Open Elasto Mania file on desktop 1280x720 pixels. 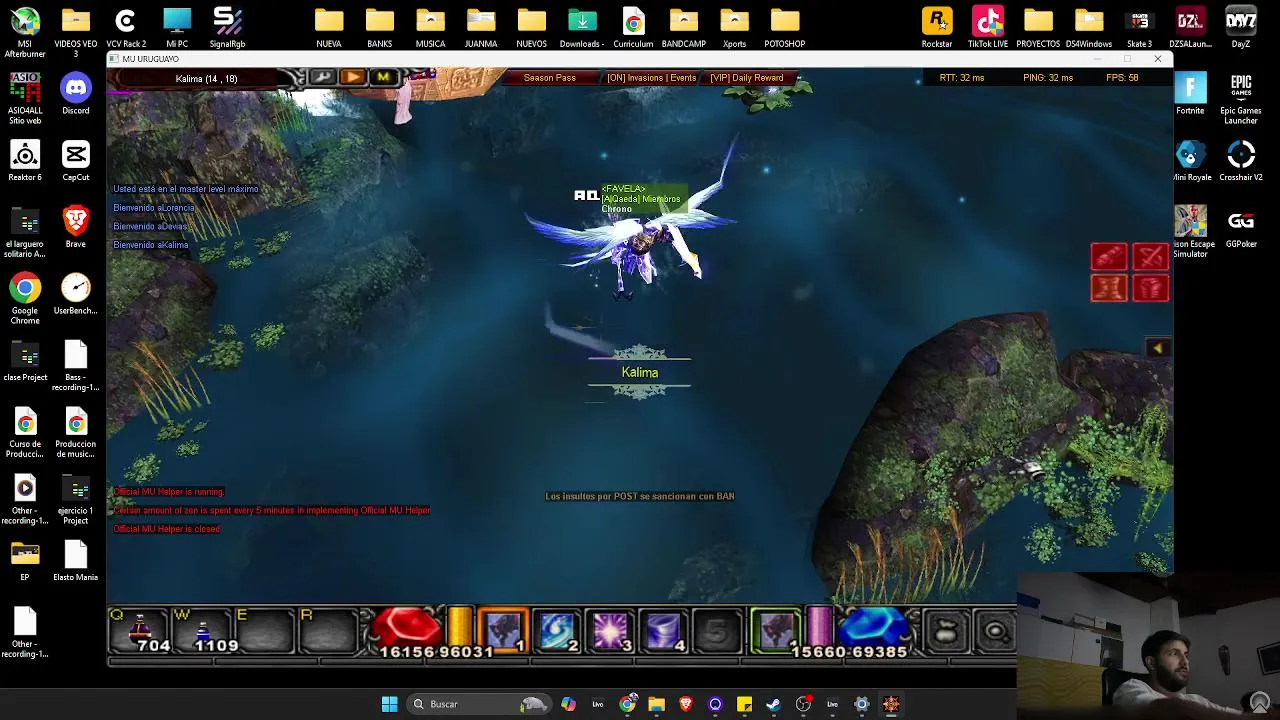tap(76, 561)
